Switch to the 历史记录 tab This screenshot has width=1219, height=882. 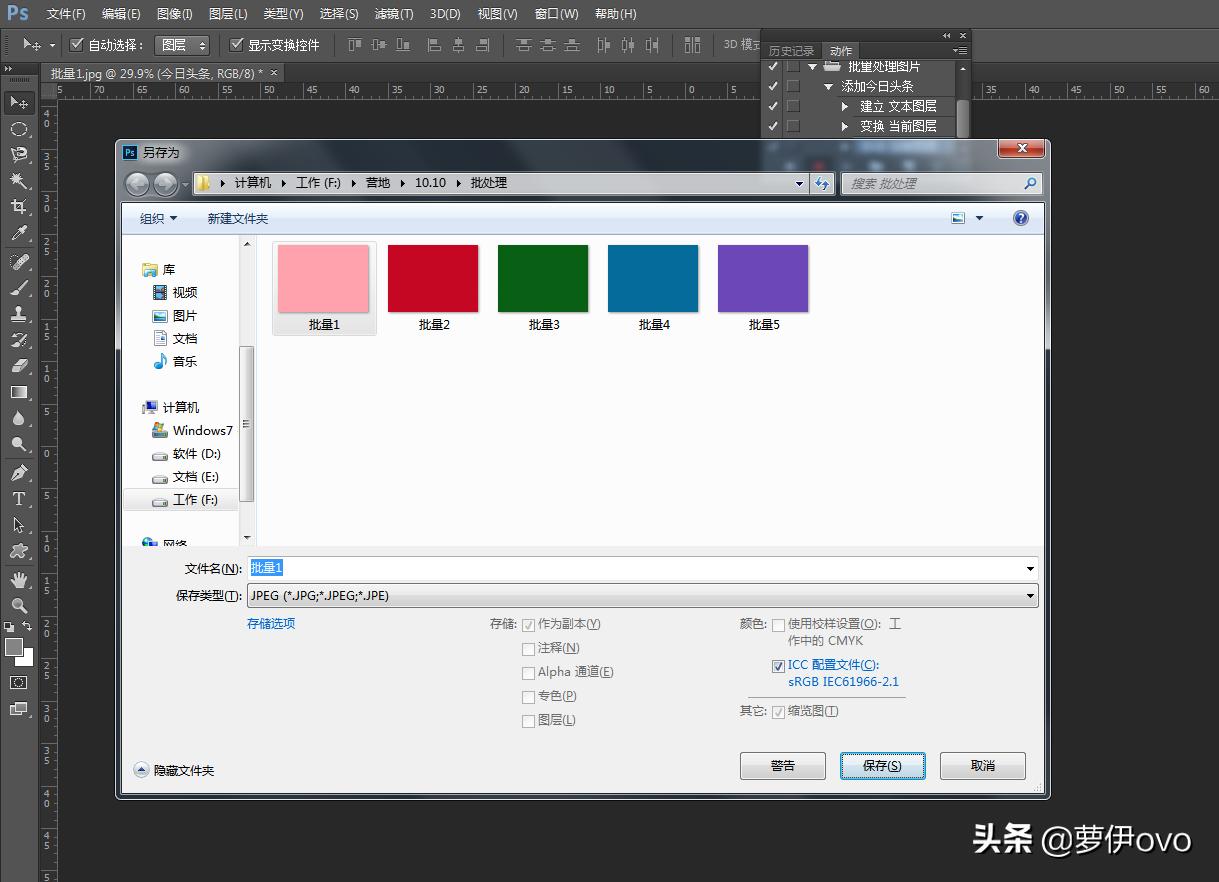(791, 51)
